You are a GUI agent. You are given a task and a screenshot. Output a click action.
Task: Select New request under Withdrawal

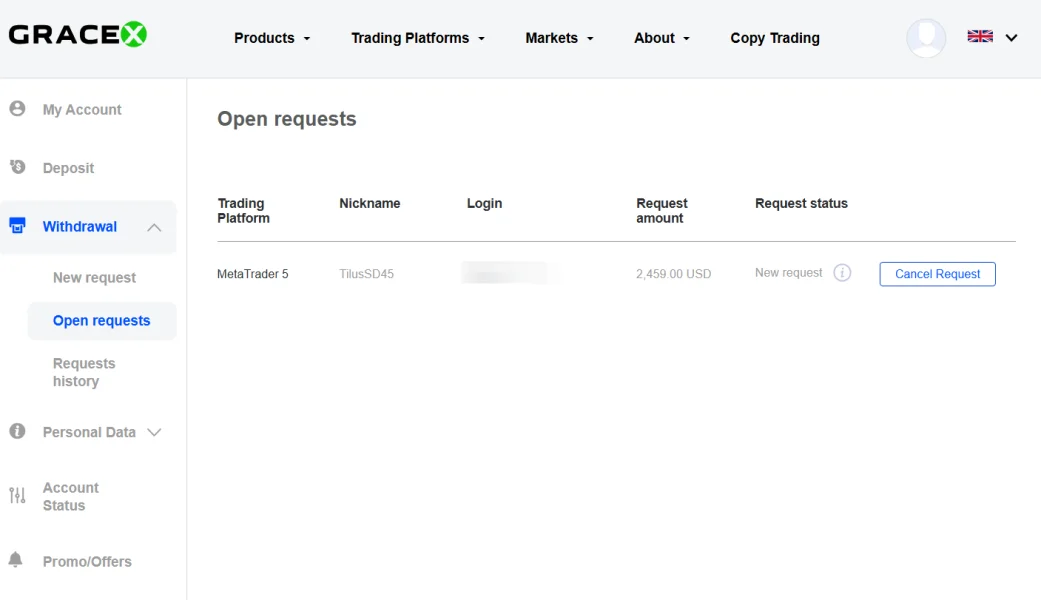point(94,277)
